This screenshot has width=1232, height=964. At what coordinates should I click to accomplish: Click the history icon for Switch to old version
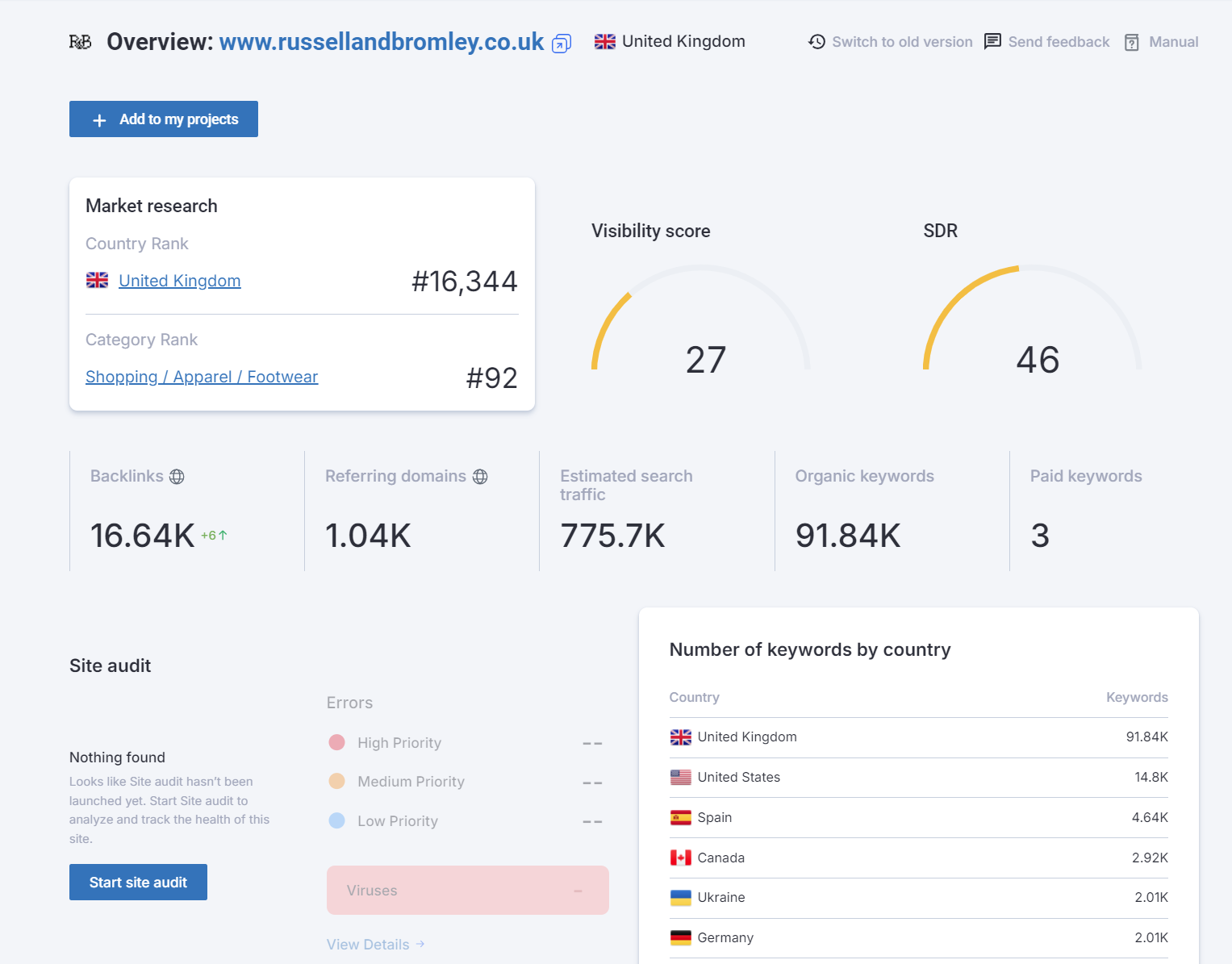[816, 41]
